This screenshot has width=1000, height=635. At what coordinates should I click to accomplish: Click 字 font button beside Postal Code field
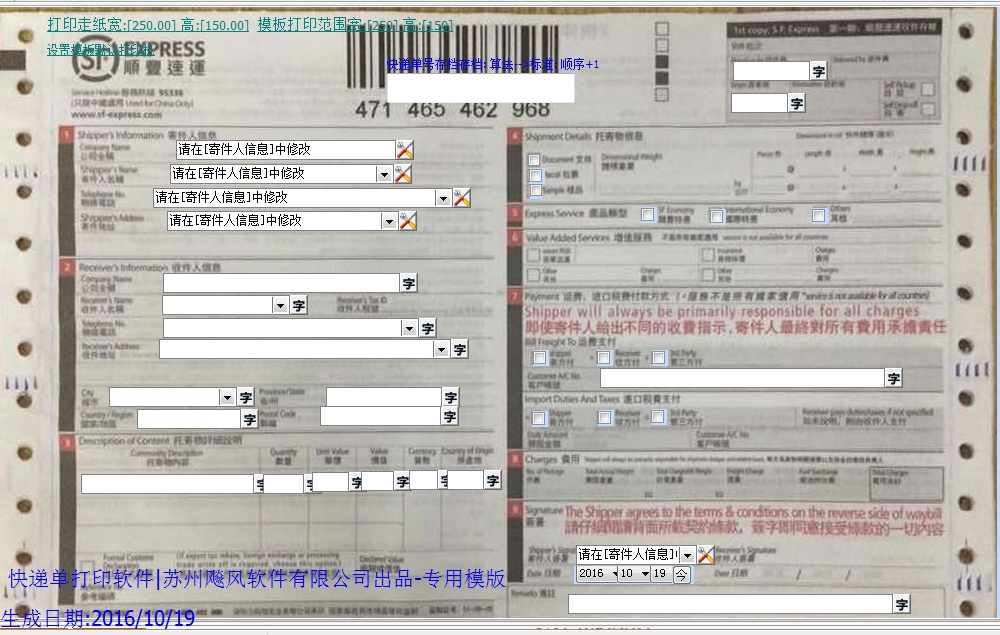[450, 416]
